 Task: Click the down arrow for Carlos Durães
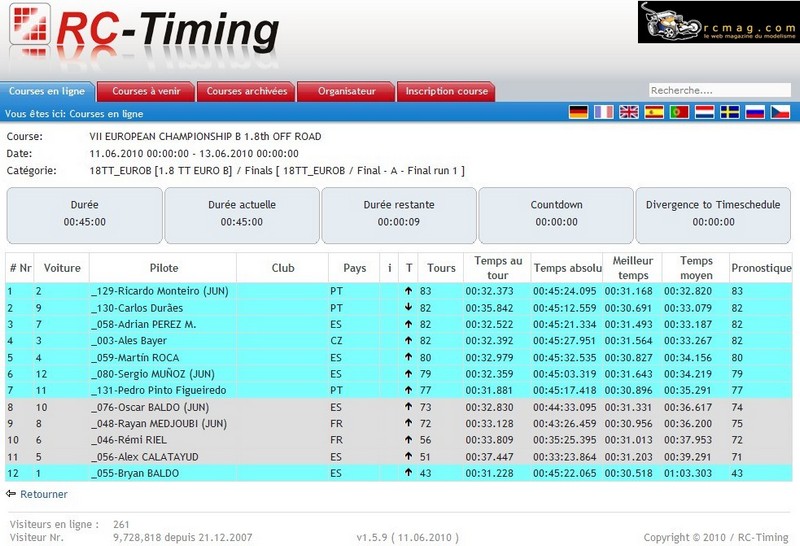[x=408, y=307]
